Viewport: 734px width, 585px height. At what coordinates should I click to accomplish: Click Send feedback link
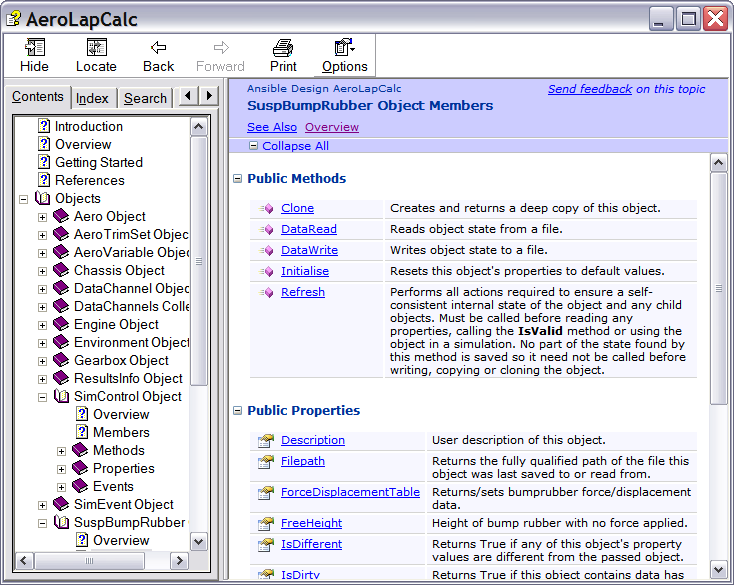590,89
